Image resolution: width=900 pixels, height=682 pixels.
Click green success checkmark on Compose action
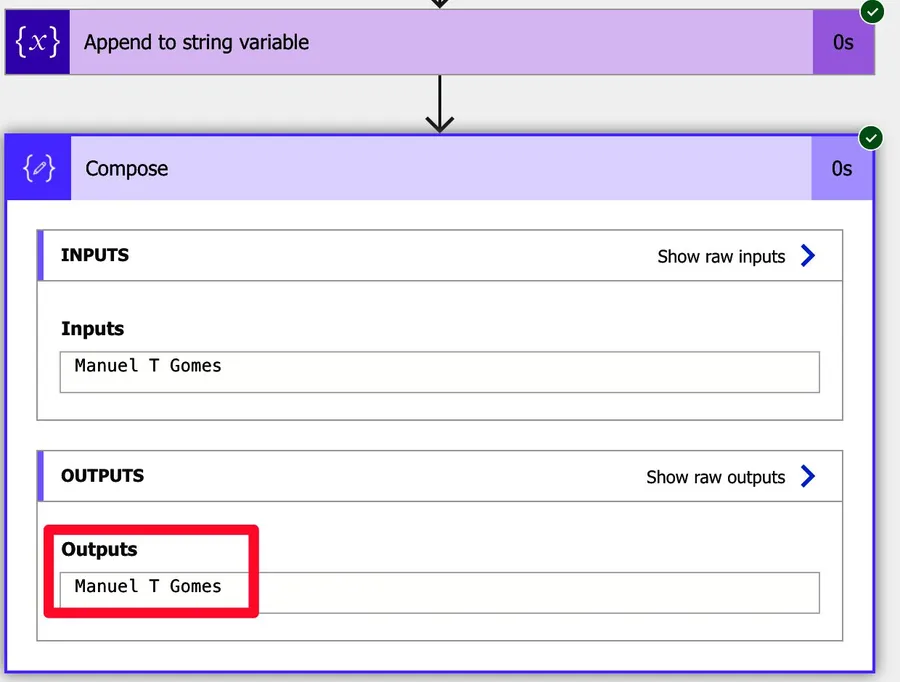click(872, 137)
